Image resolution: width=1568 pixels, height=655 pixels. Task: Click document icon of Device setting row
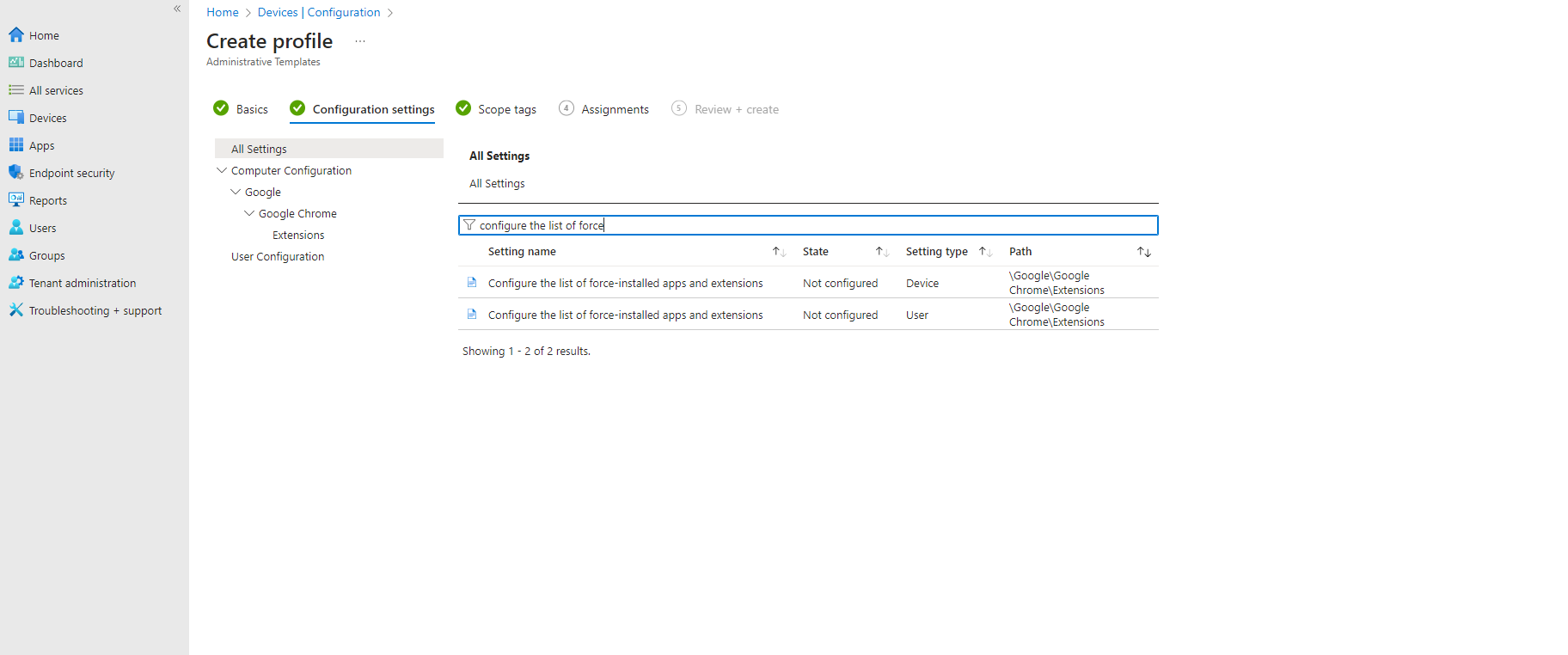tap(472, 283)
